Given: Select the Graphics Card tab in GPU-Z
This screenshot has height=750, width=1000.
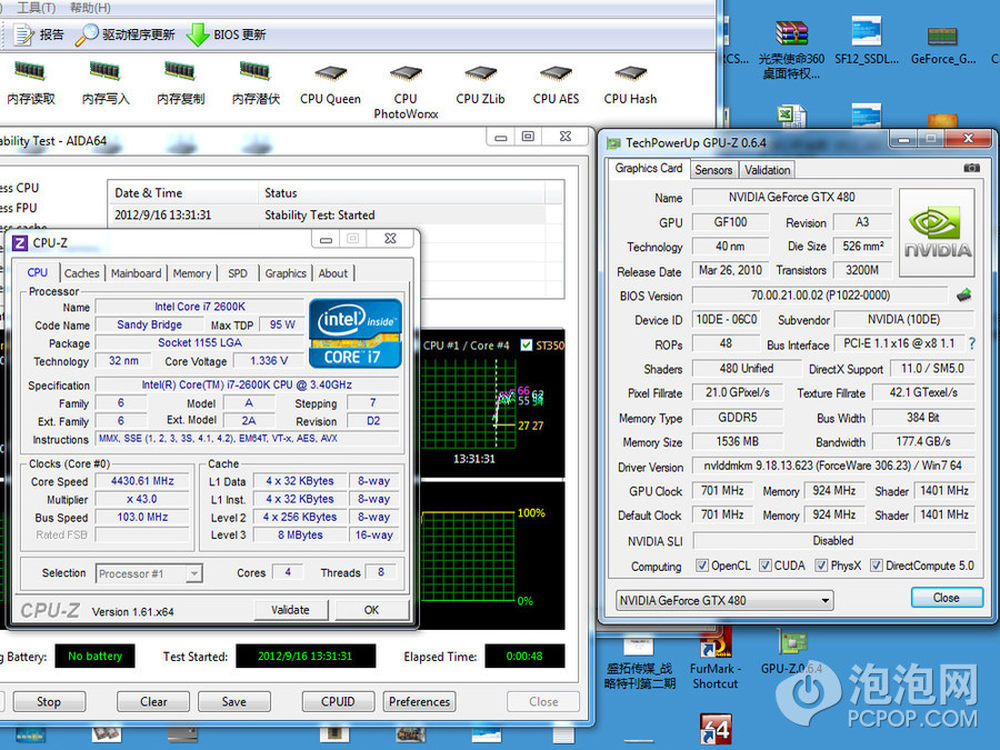Looking at the screenshot, I should tap(649, 168).
